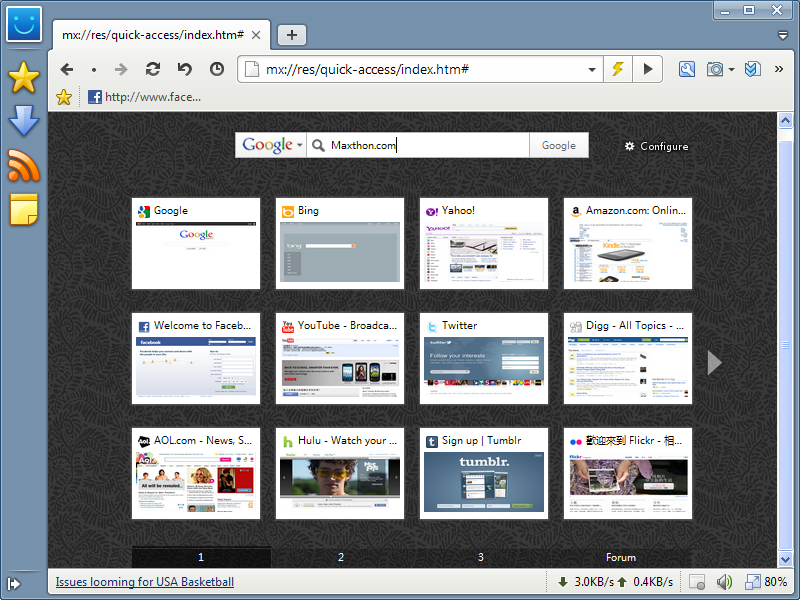Click the vertical scrollbar up arrow

click(x=785, y=120)
